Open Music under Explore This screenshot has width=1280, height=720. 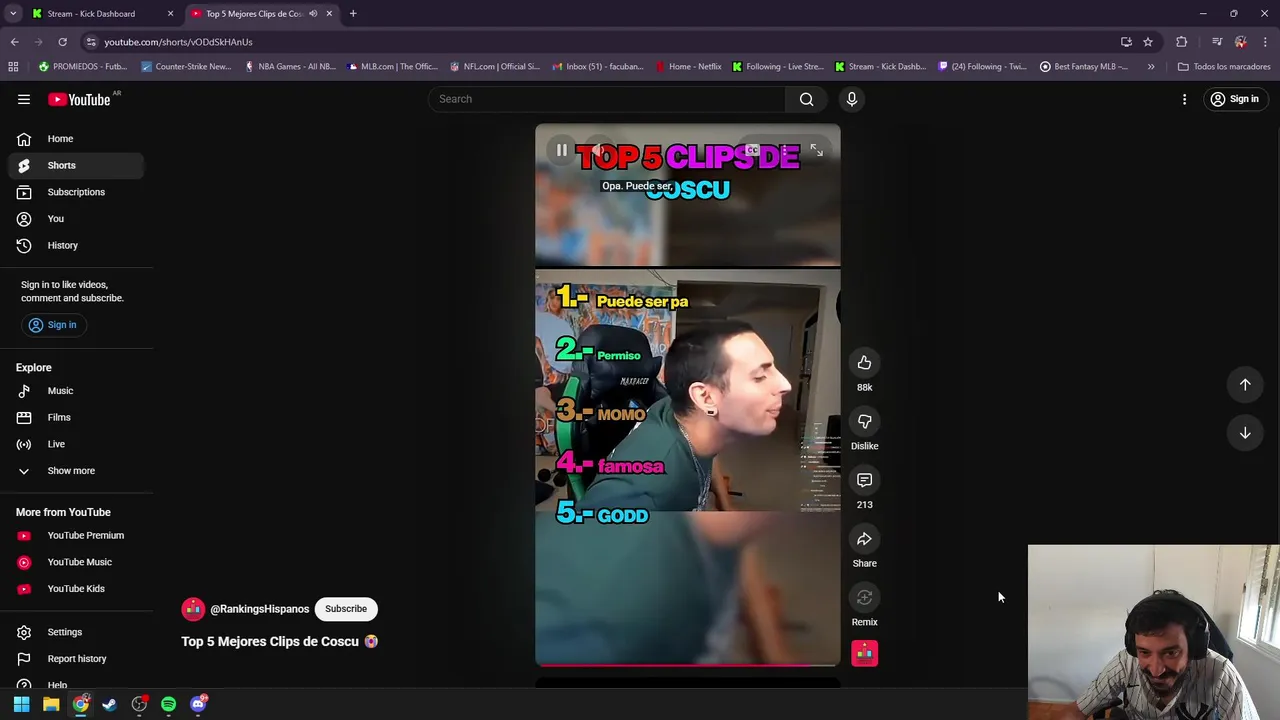76,391
